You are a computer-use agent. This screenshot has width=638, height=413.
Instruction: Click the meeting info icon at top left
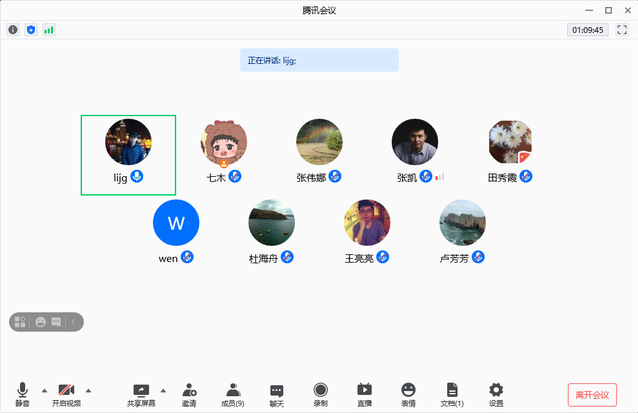(13, 30)
